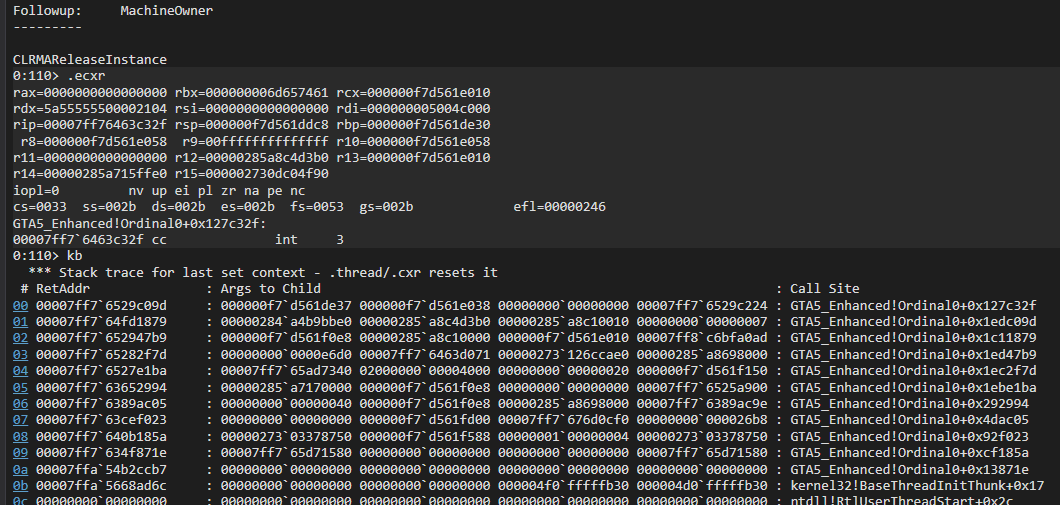Click call site GTA5_Enhanced!Ordinal0+0x92f023

point(909,437)
